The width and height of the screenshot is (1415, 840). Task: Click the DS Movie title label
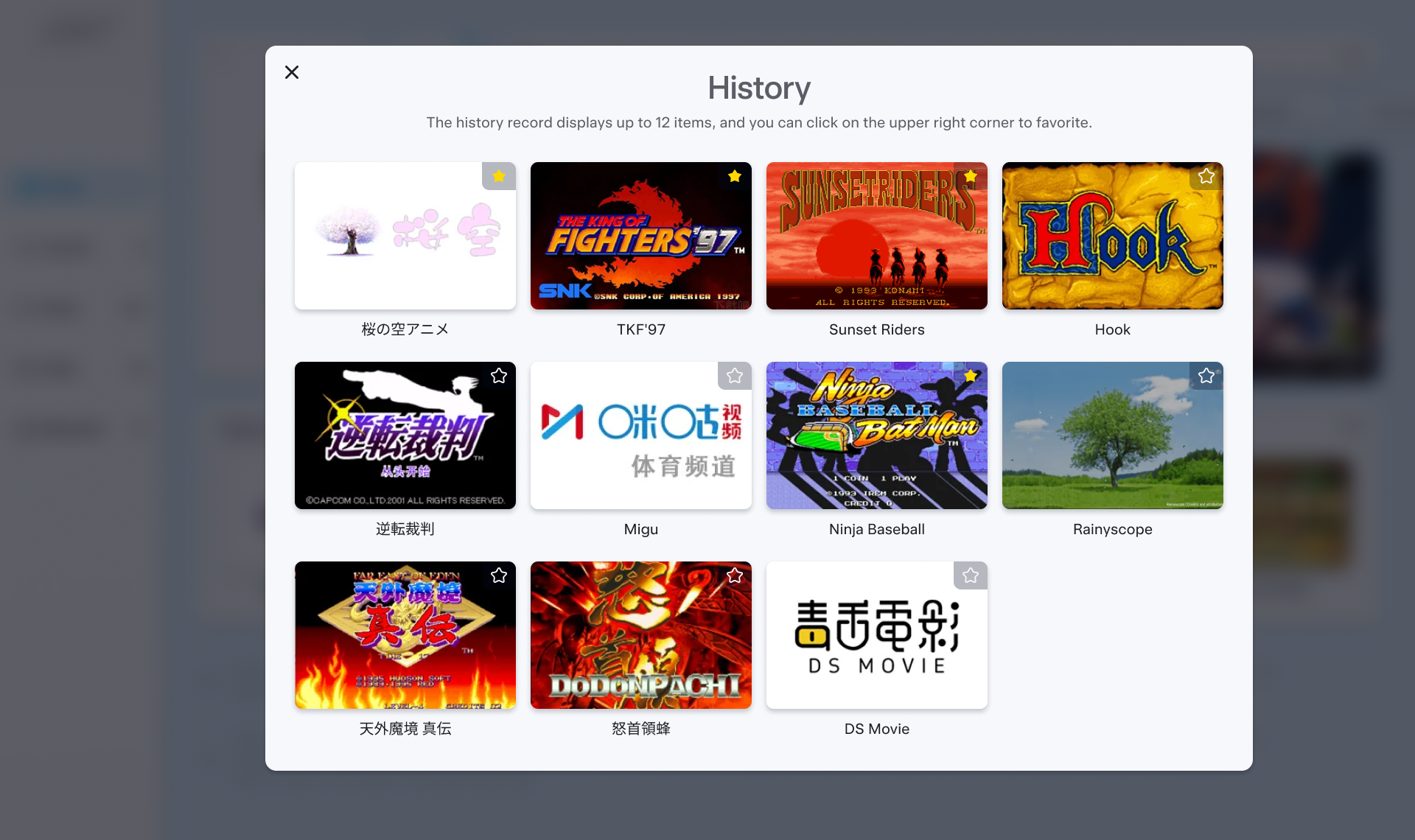click(877, 729)
